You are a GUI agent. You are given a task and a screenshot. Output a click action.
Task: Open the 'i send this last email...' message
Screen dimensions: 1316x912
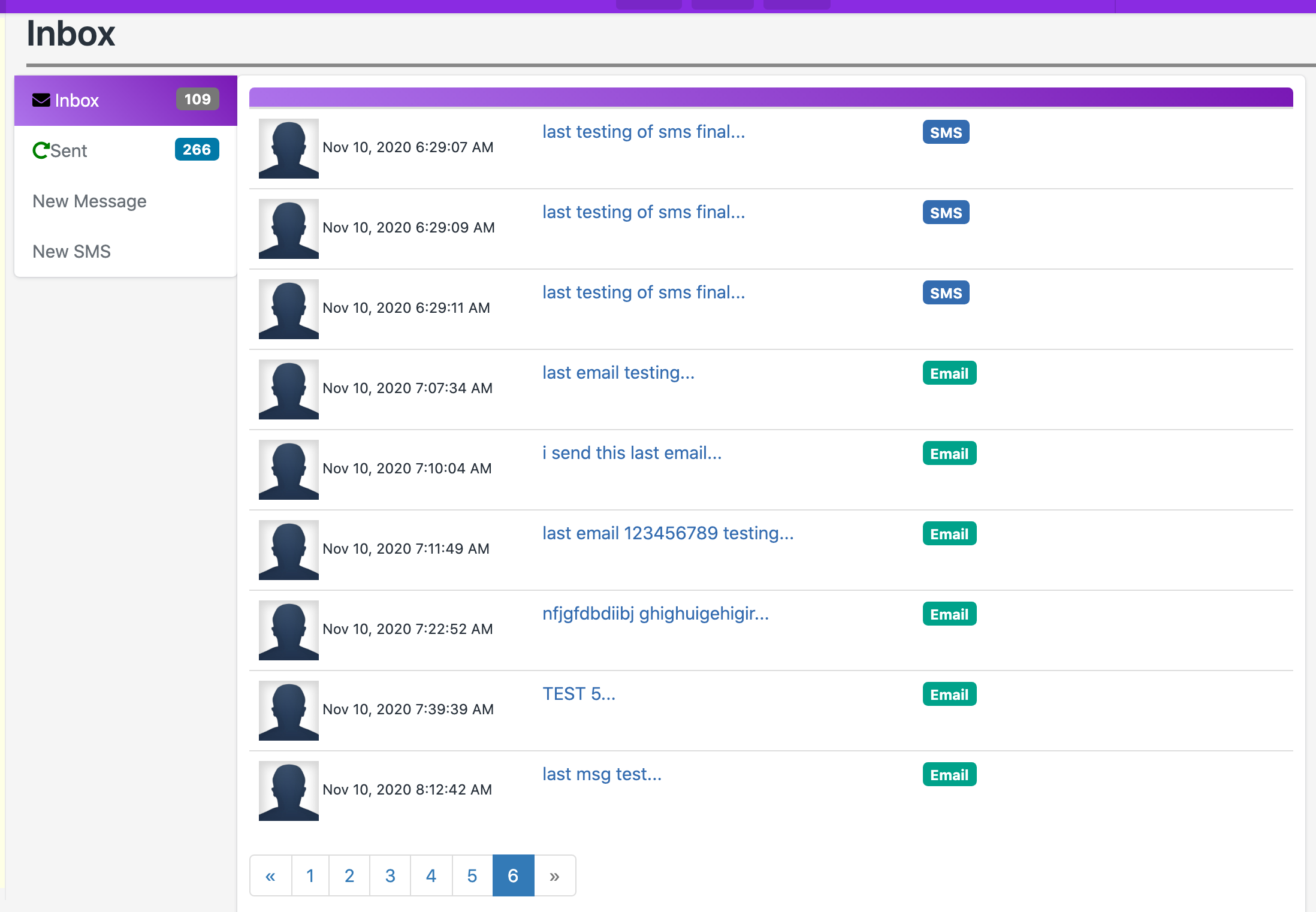[632, 453]
